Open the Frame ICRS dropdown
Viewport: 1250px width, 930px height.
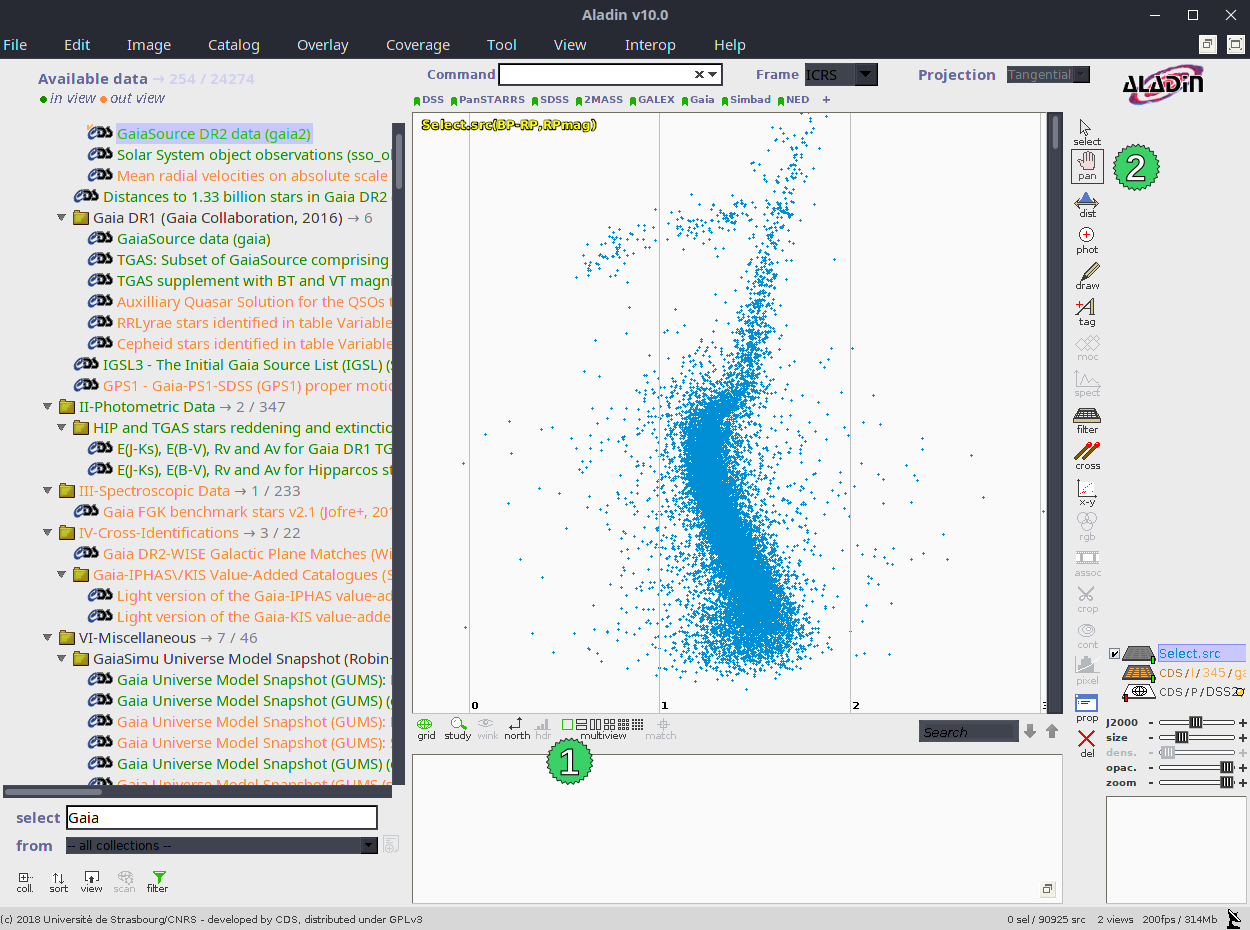(866, 75)
